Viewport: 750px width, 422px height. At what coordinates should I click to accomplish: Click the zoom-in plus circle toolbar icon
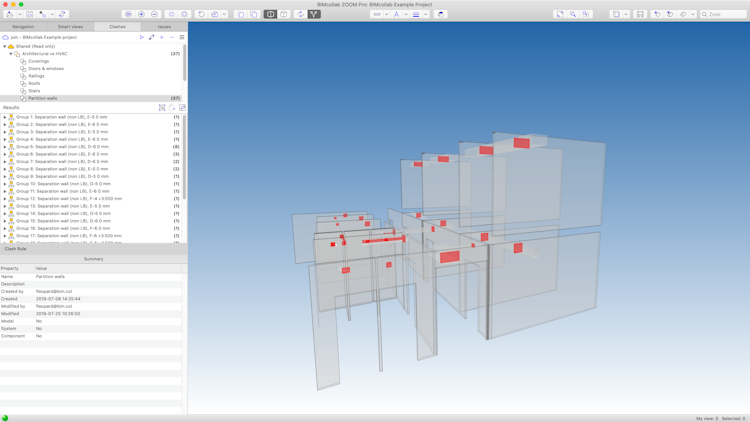(141, 14)
